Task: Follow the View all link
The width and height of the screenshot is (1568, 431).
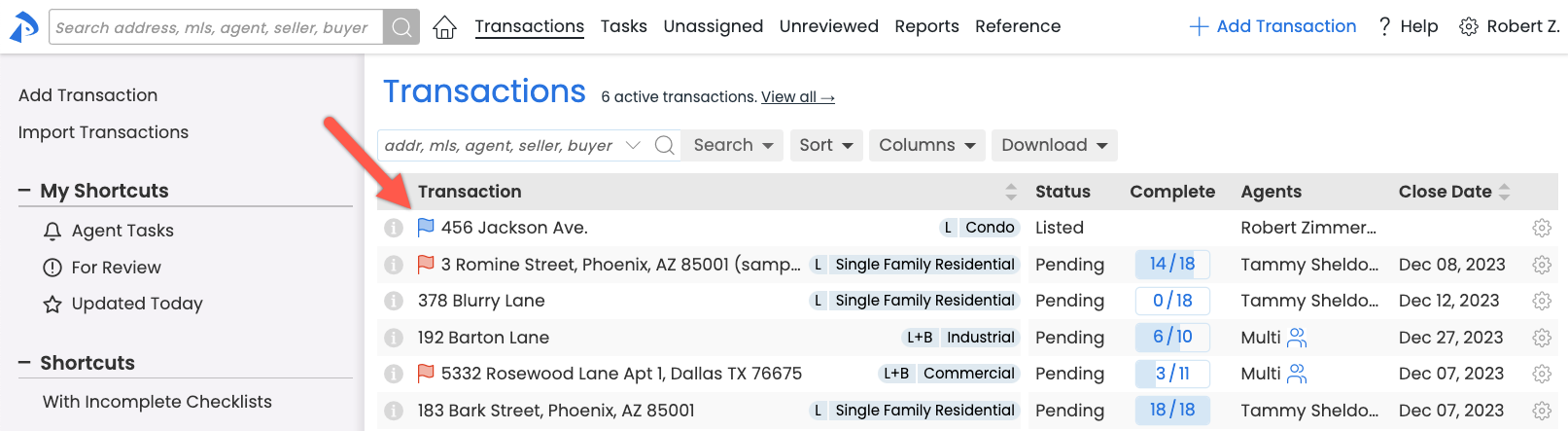Action: (x=797, y=97)
